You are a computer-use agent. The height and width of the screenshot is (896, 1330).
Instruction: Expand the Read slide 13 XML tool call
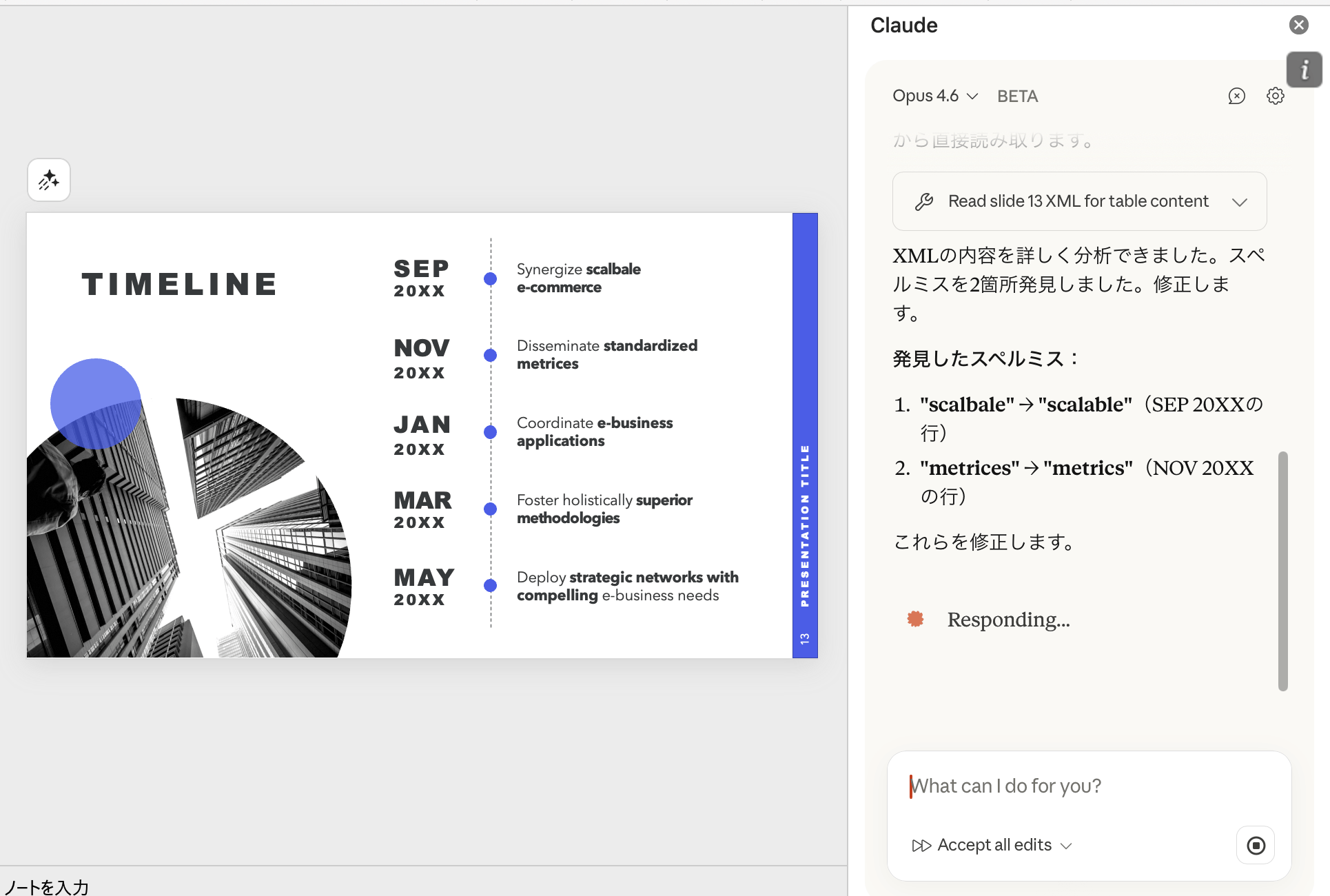(x=1240, y=201)
